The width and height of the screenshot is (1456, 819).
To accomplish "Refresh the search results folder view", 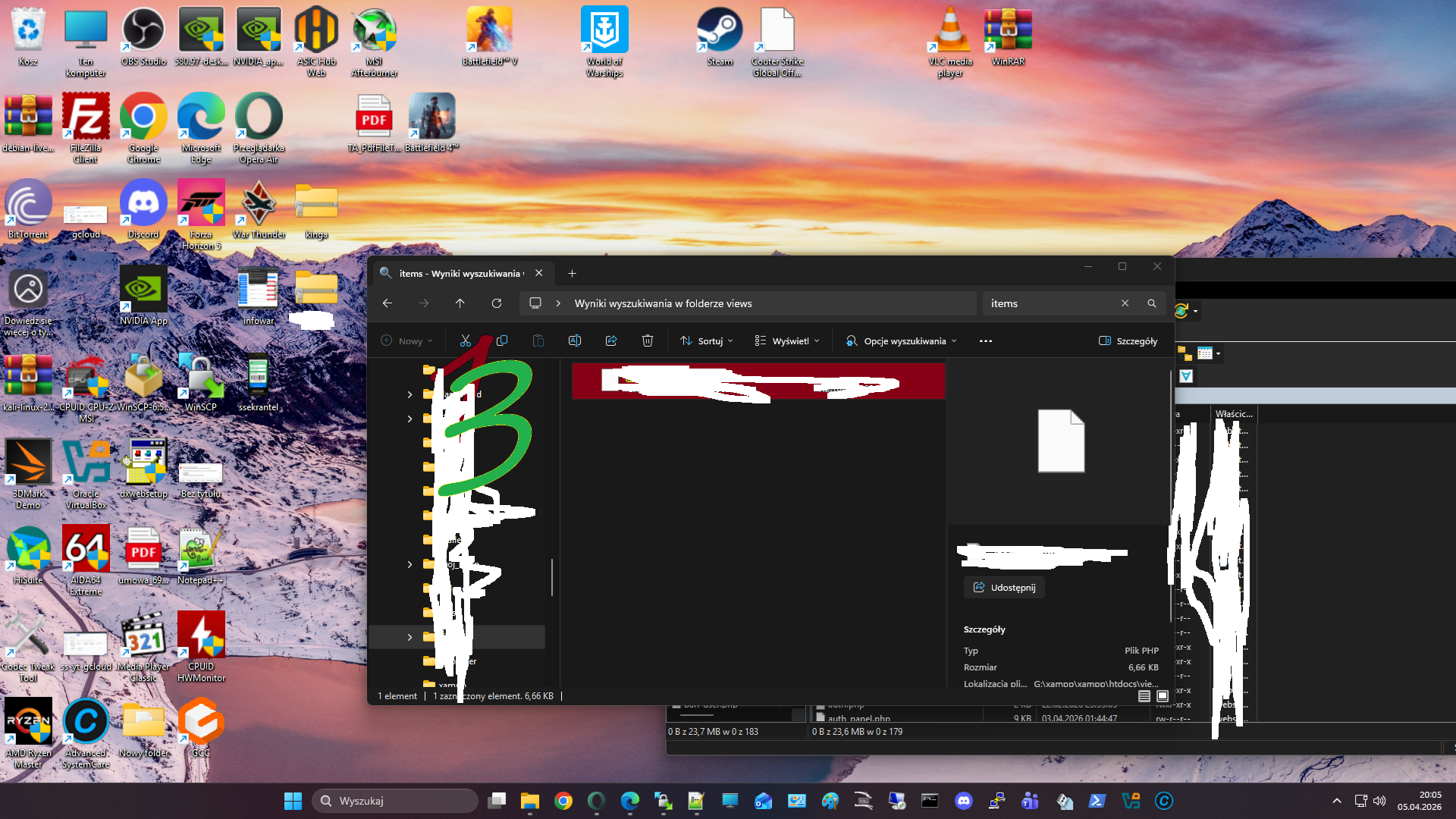I will [497, 303].
